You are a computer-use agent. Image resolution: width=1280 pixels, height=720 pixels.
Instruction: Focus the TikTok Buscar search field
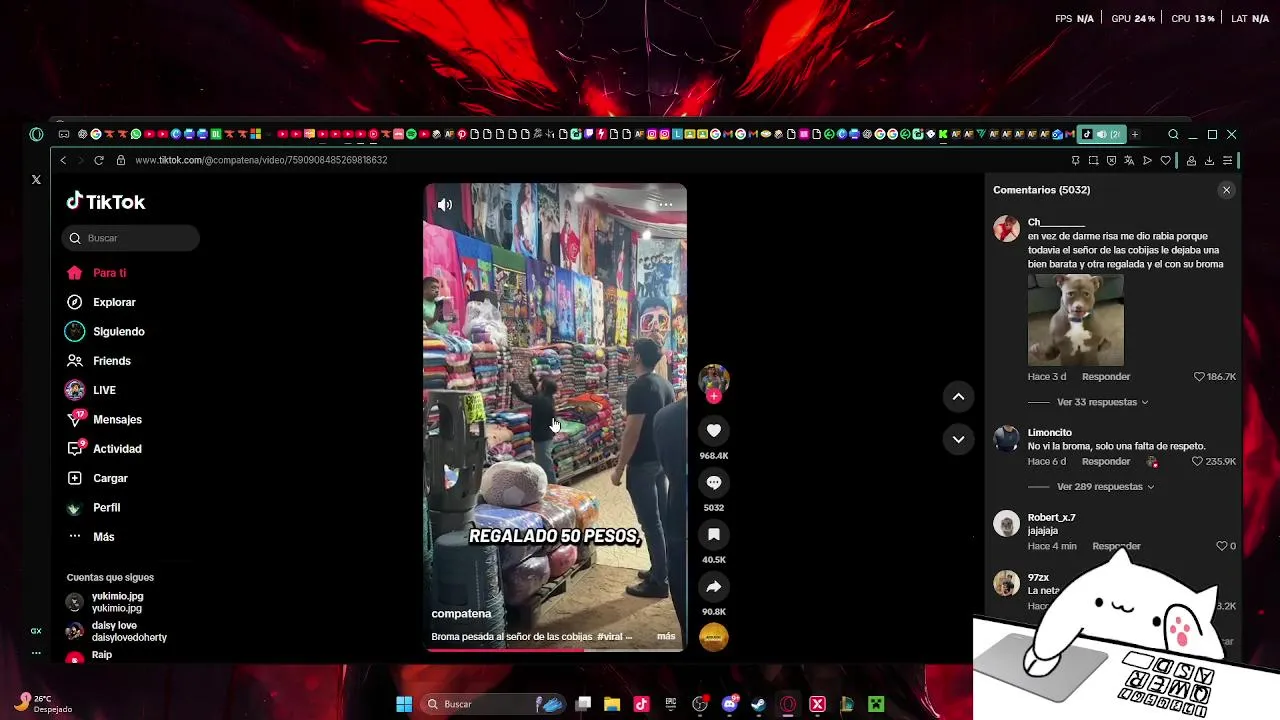131,238
